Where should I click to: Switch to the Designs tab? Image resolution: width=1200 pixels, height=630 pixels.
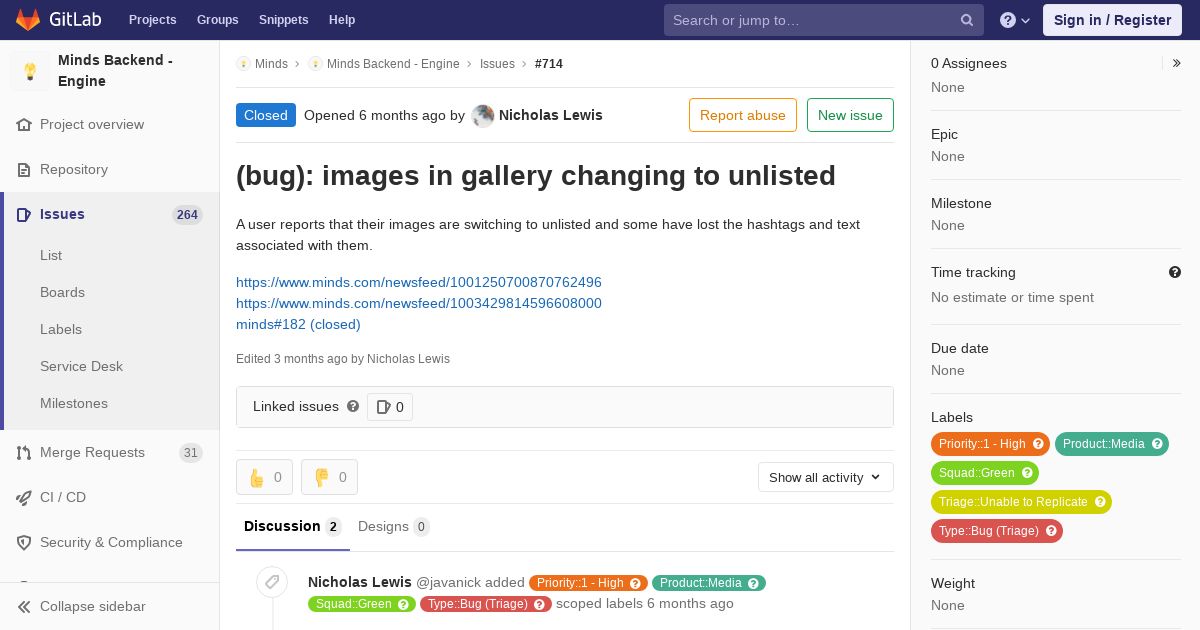394,527
